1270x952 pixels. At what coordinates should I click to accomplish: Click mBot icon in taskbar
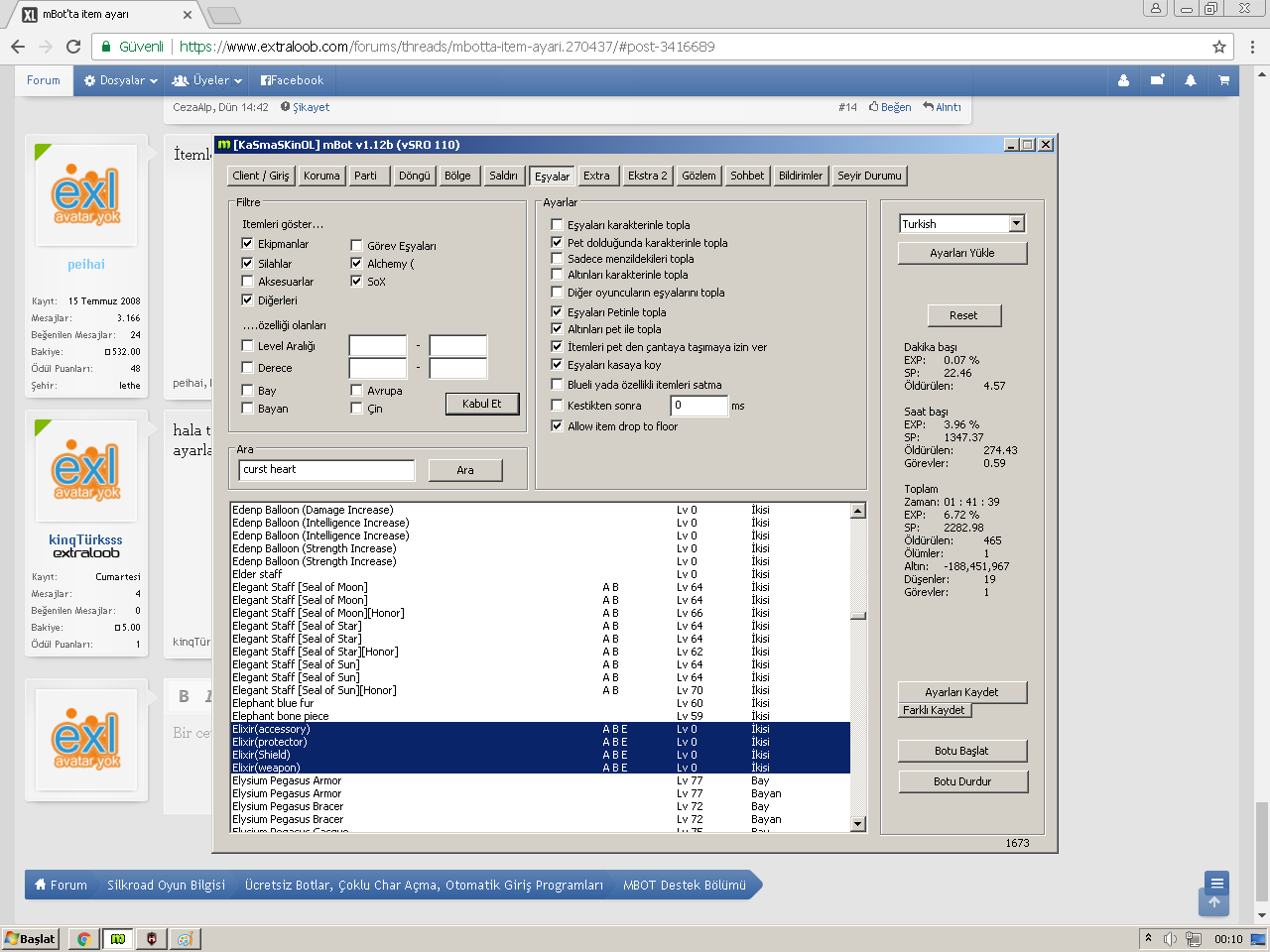click(x=118, y=939)
